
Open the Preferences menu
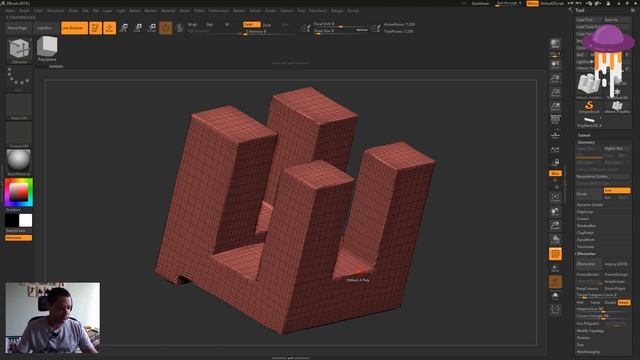(x=219, y=11)
